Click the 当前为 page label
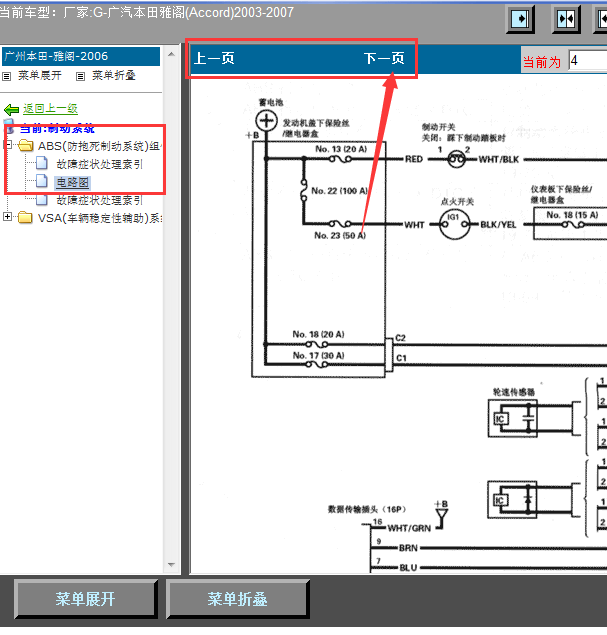Image resolution: width=607 pixels, height=635 pixels. pyautogui.click(x=542, y=62)
